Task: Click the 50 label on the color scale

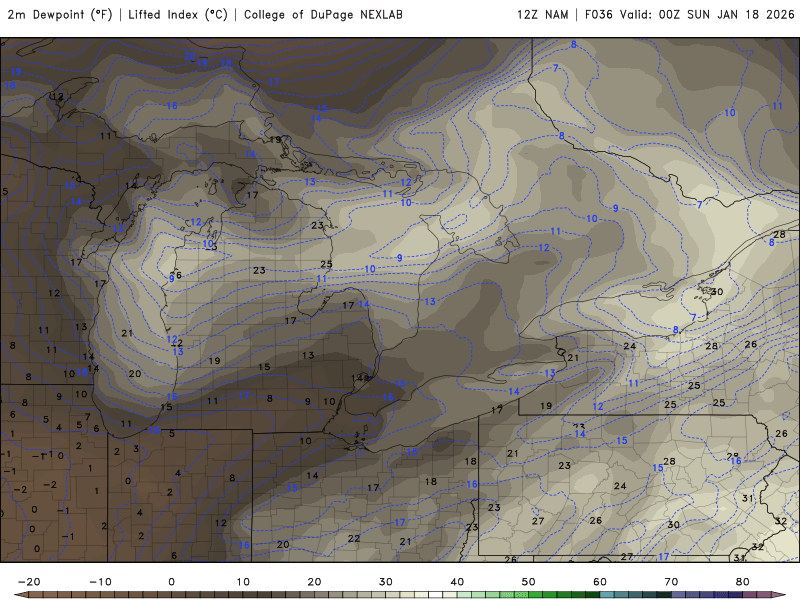Action: tap(529, 582)
